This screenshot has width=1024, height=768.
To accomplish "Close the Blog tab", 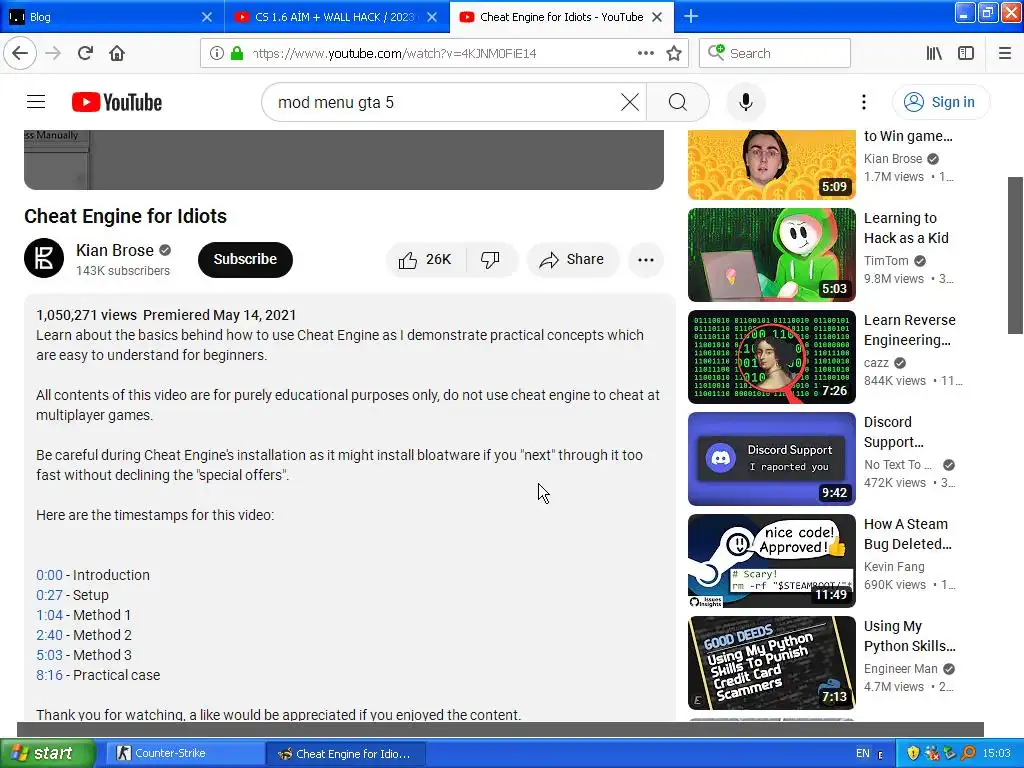I will (x=207, y=17).
